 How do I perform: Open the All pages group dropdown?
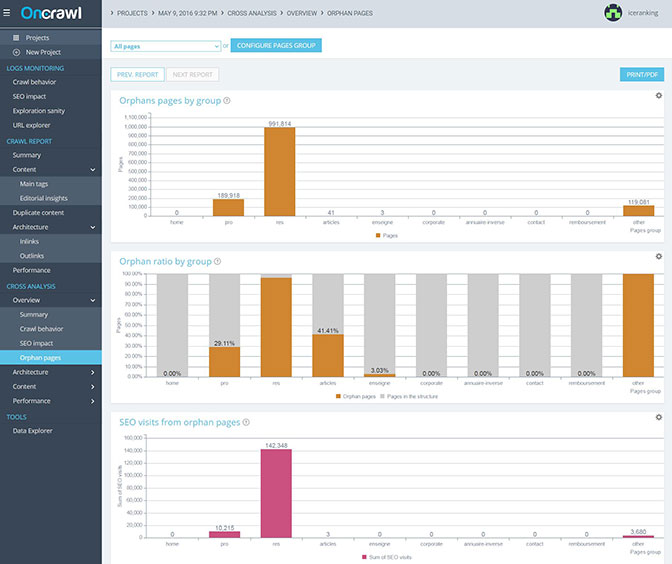(x=166, y=46)
